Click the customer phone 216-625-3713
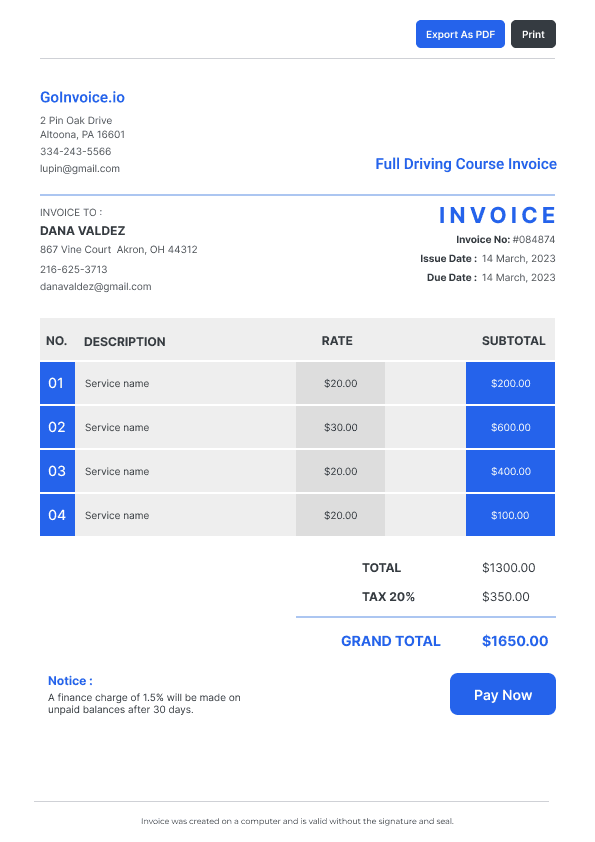This screenshot has height=842, width=595. [74, 270]
